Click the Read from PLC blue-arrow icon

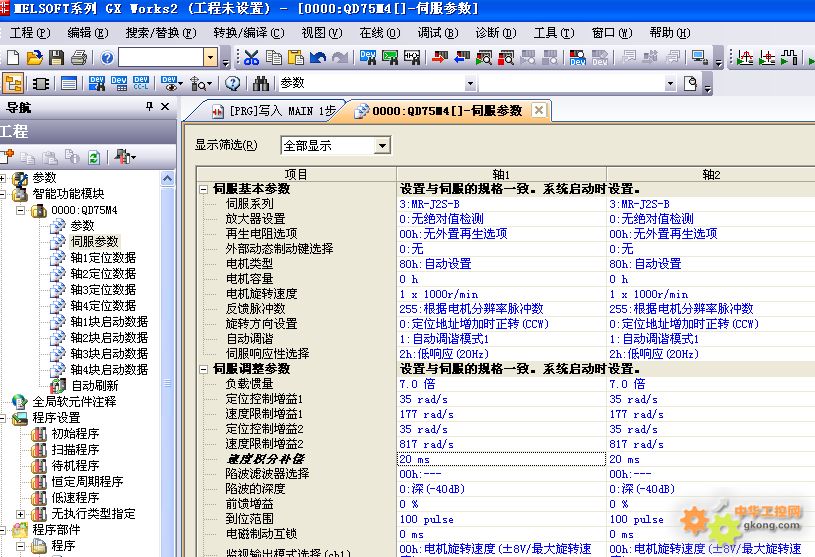(462, 57)
